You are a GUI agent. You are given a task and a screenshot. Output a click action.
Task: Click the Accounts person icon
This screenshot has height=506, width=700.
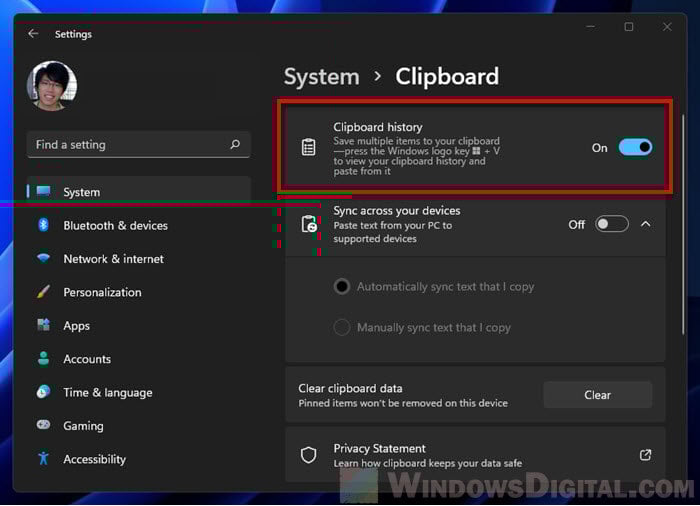[x=43, y=358]
